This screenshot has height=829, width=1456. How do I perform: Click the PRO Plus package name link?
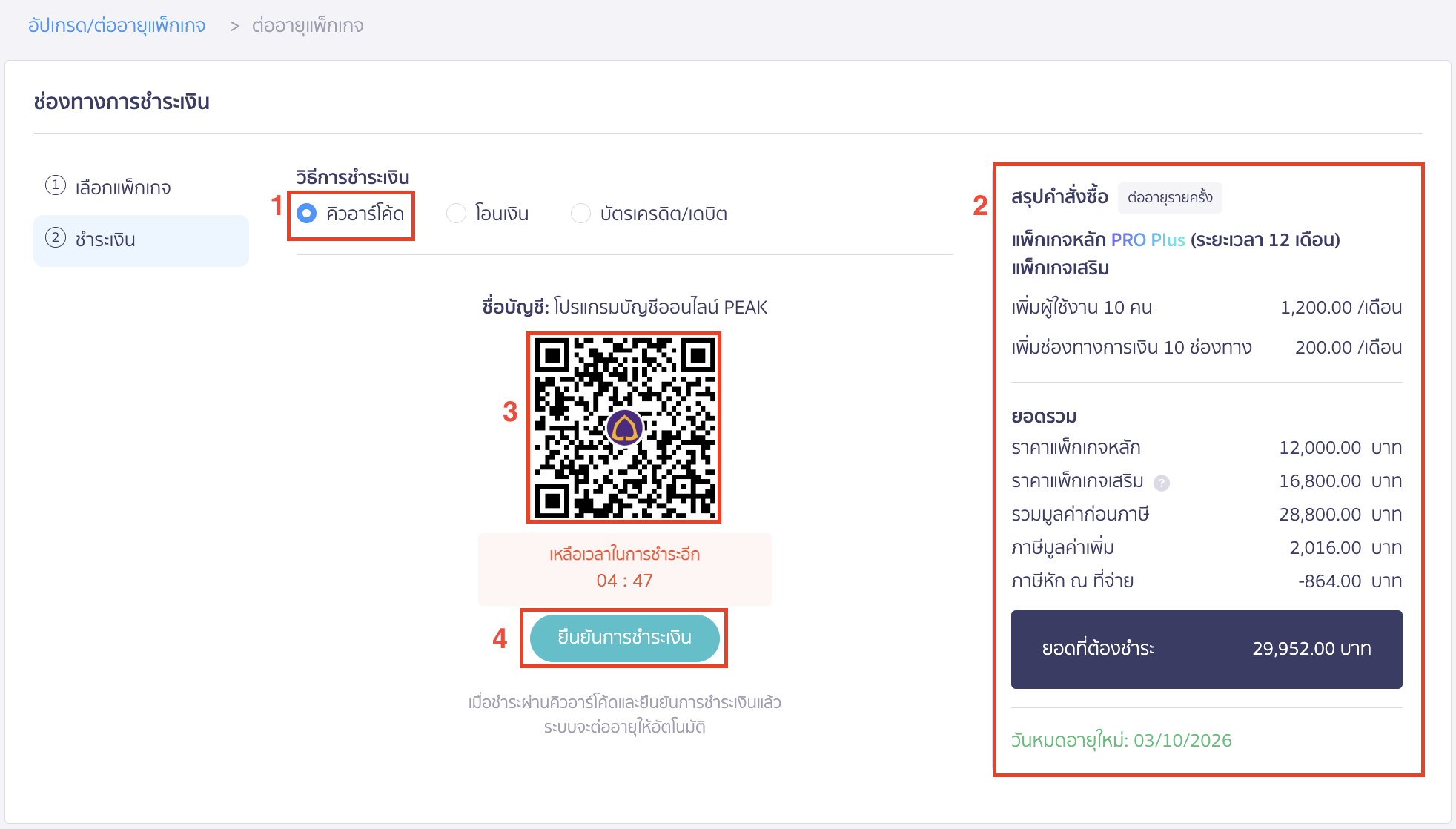pyautogui.click(x=1146, y=240)
